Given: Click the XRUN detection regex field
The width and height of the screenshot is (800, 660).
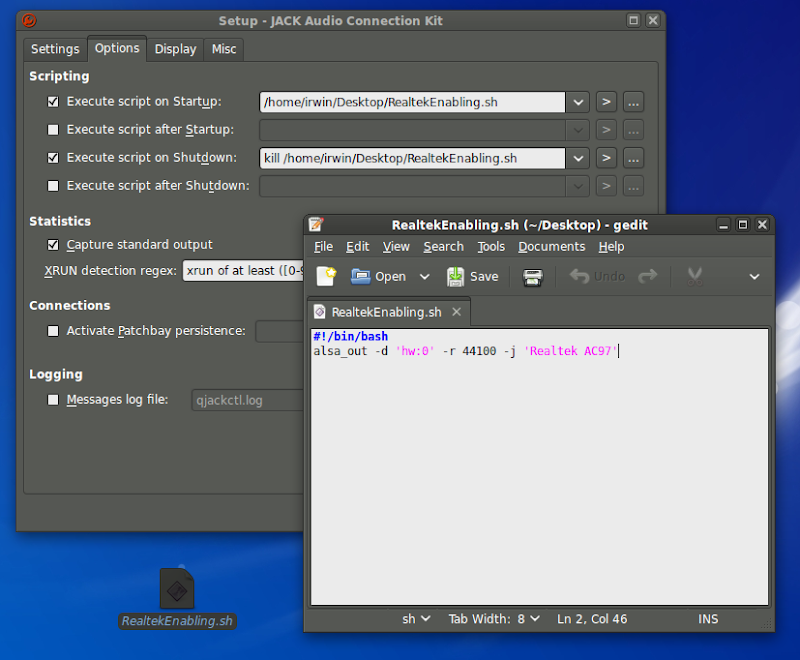Looking at the screenshot, I should pos(243,270).
